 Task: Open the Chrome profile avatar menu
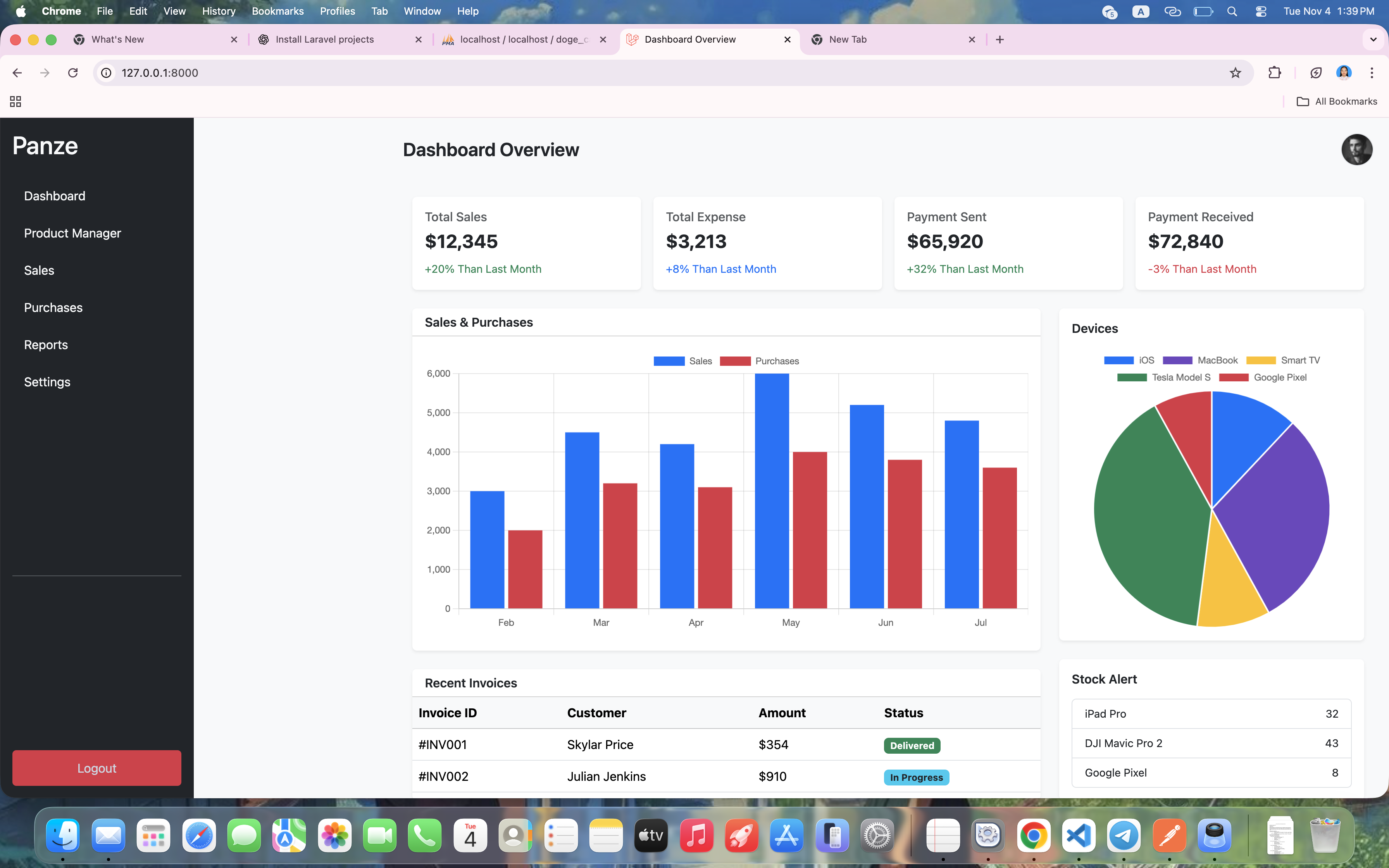tap(1344, 73)
